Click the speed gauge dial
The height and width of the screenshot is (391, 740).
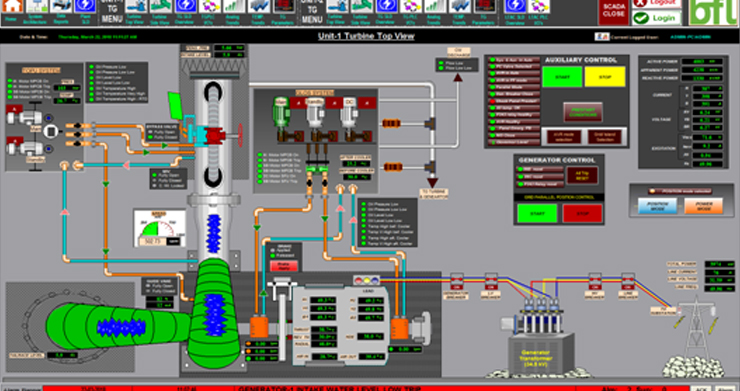160,229
